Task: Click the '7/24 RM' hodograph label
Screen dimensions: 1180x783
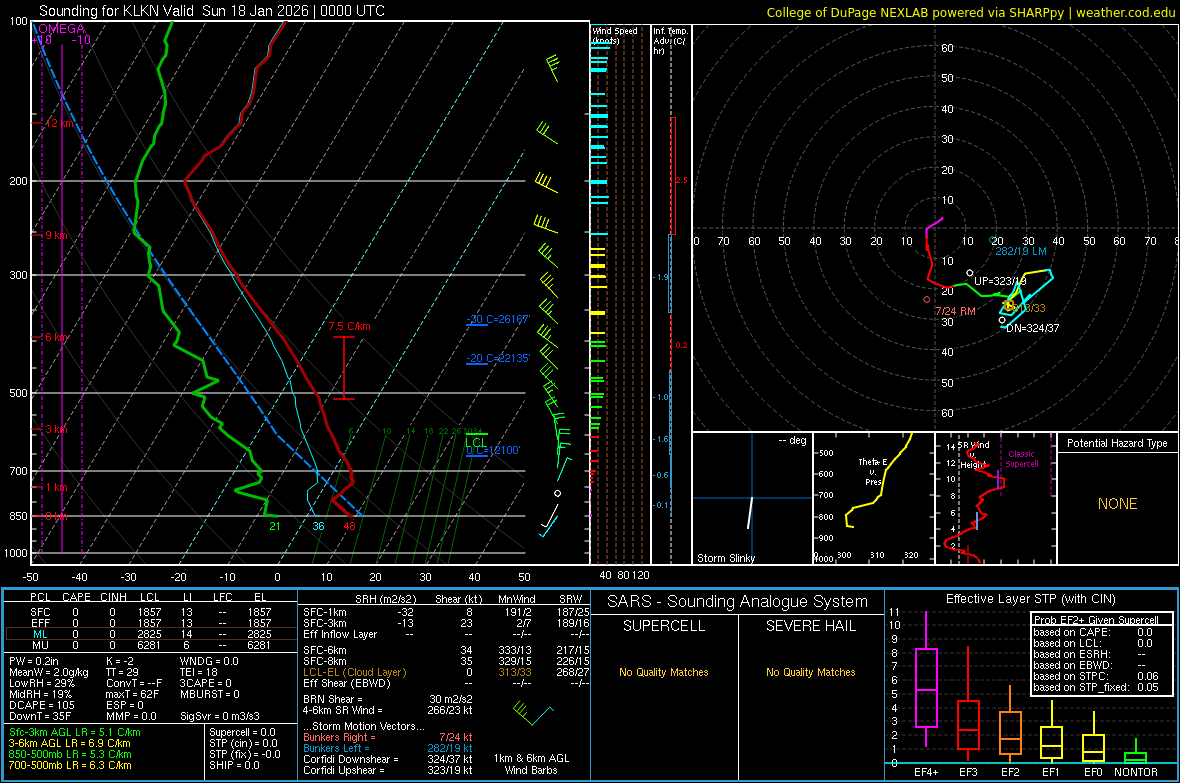Action: click(x=955, y=311)
